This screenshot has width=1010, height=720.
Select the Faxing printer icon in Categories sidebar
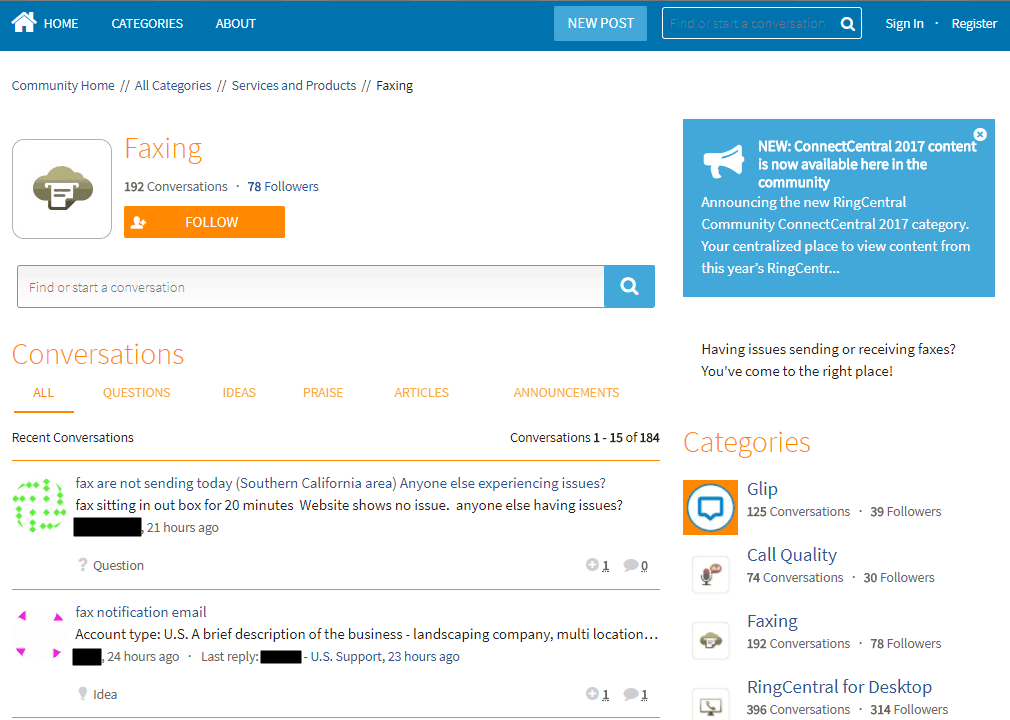710,639
